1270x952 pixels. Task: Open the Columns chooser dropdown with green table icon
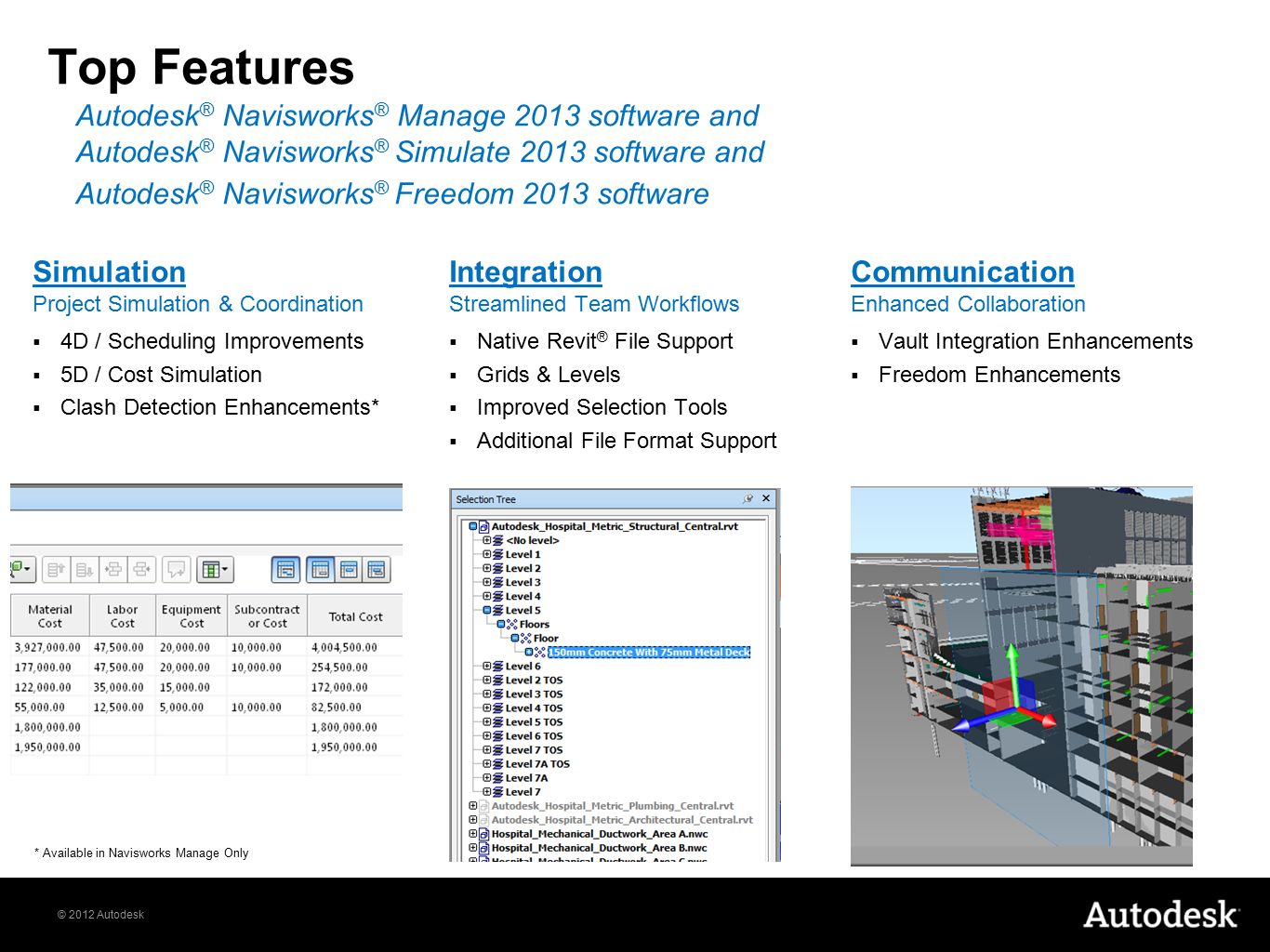[x=215, y=569]
